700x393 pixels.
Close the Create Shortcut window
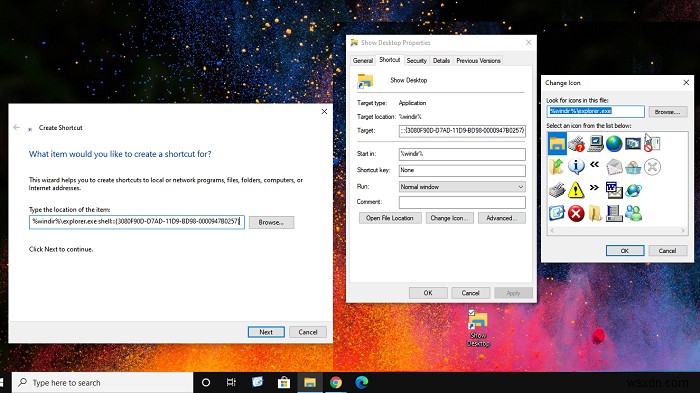[x=325, y=112]
